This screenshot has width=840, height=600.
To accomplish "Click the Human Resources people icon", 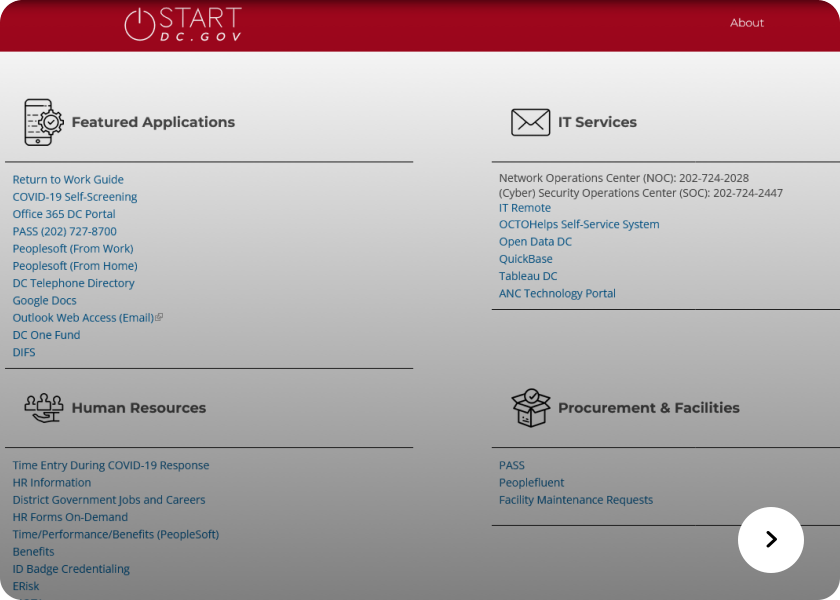I will pos(44,408).
